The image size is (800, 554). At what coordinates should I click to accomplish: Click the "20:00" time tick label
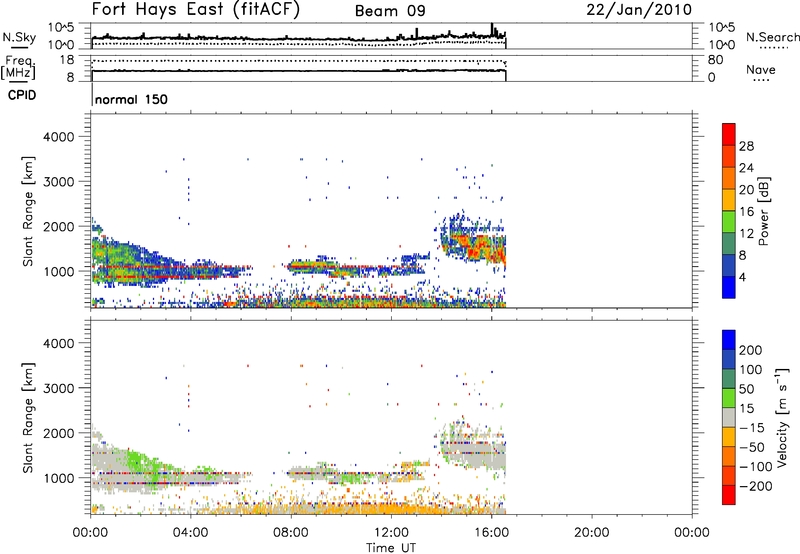592,533
